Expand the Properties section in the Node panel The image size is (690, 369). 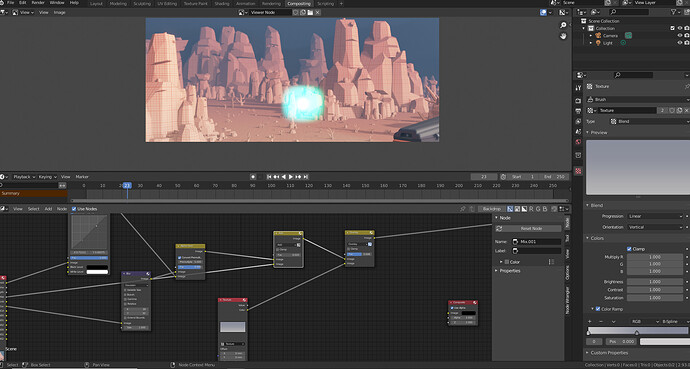pyautogui.click(x=508, y=271)
